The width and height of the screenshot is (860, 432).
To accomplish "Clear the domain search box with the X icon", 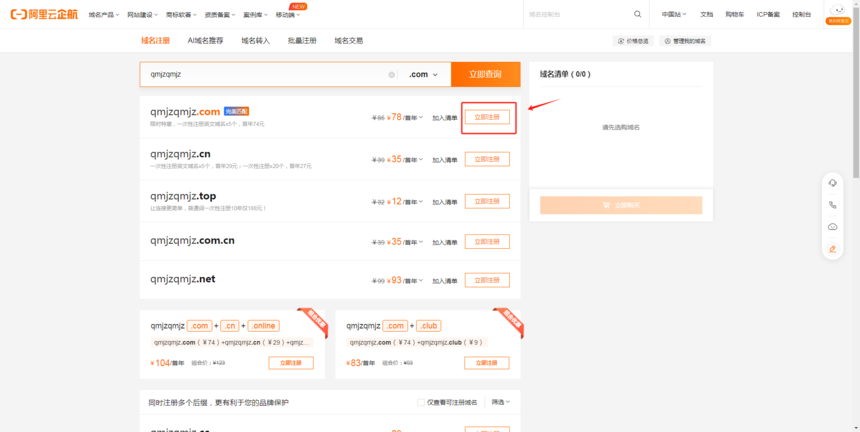I will coord(391,75).
